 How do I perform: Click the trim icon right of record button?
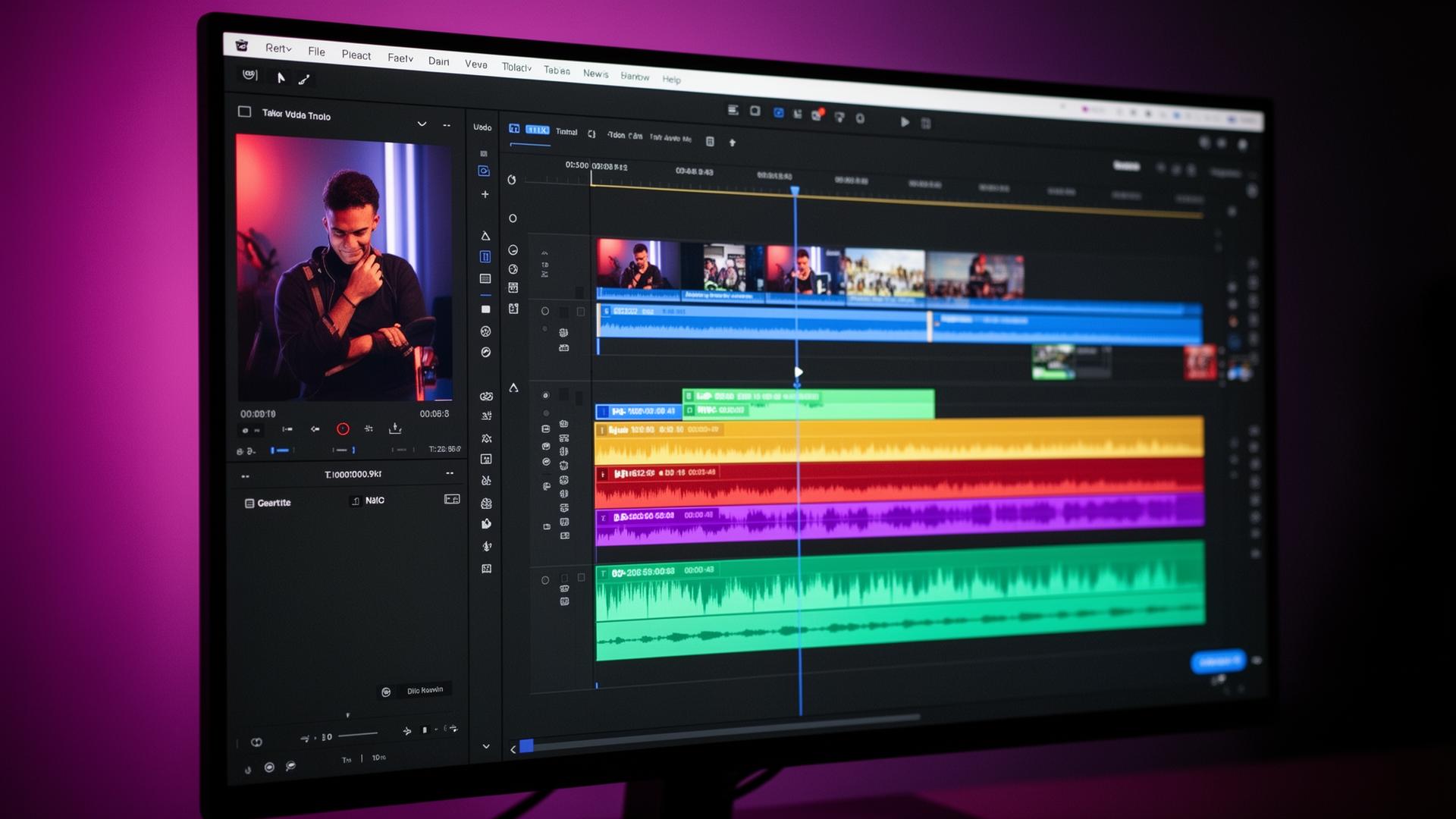pos(369,428)
